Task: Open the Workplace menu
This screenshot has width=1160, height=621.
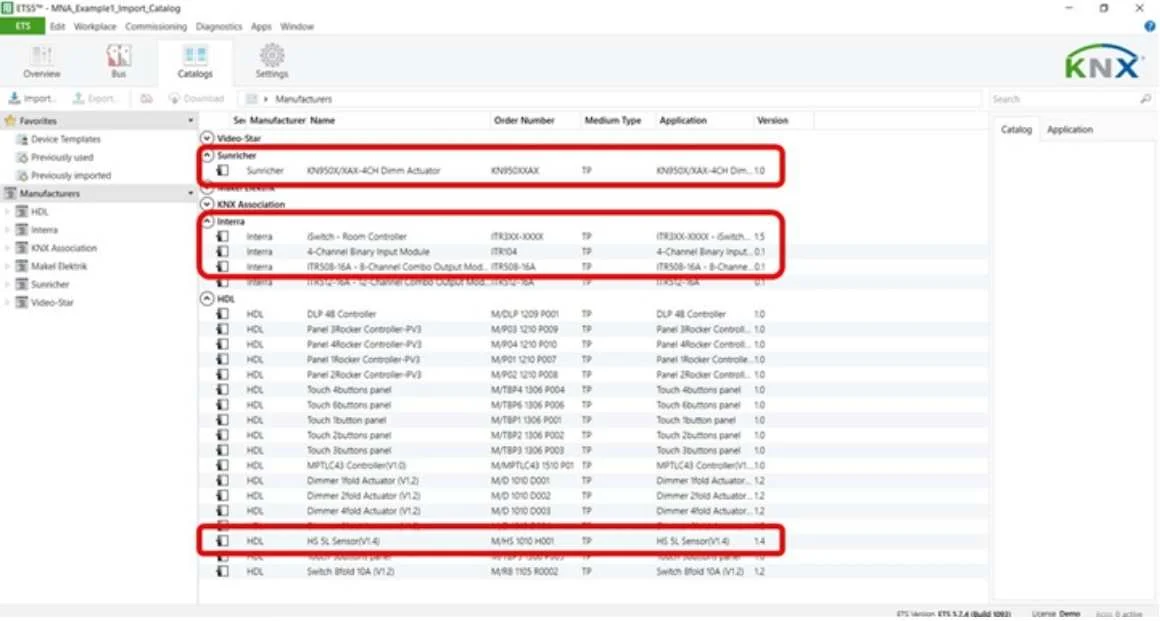Action: tap(95, 26)
